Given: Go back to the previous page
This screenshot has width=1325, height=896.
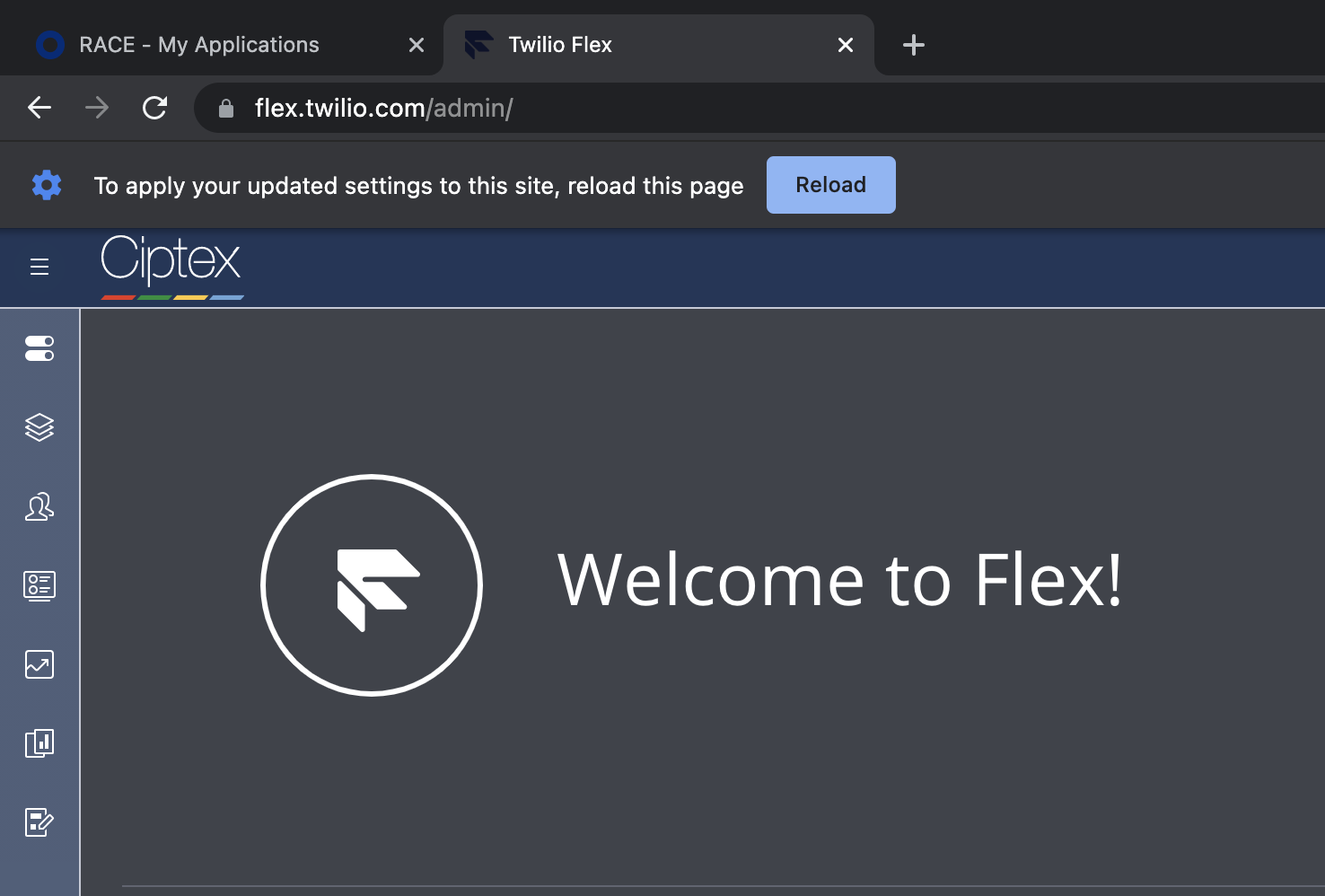Looking at the screenshot, I should point(39,108).
